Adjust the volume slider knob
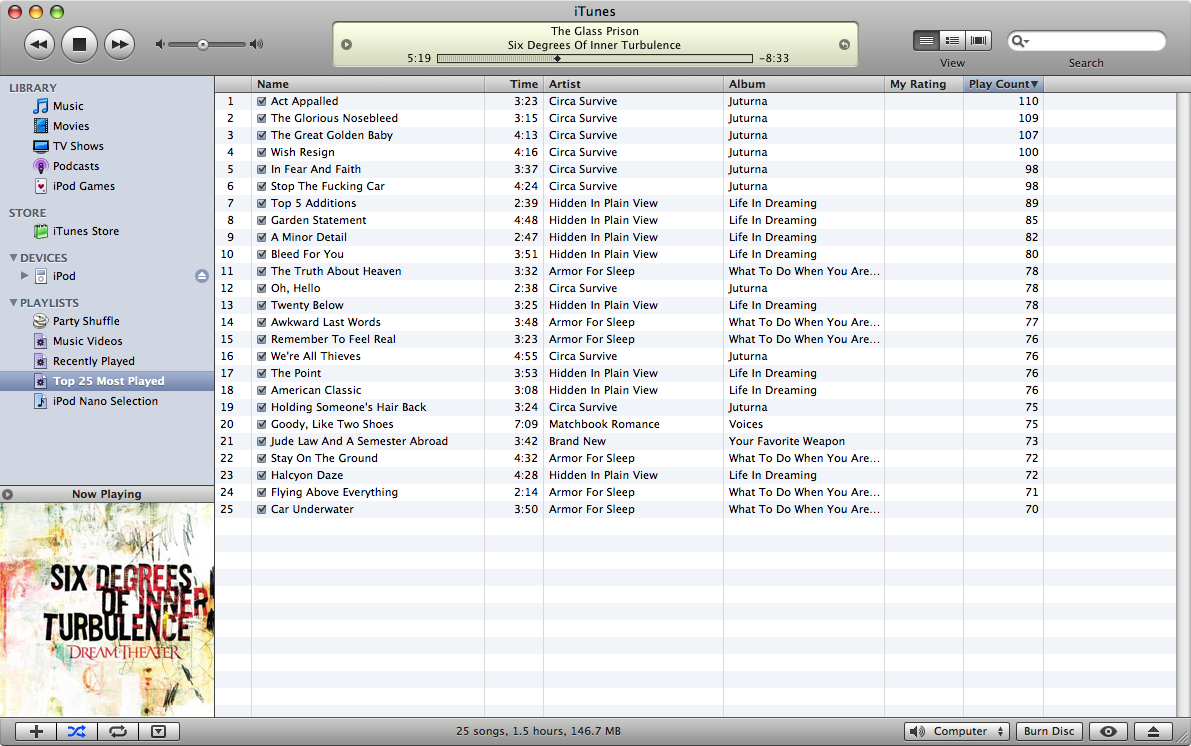 [x=203, y=44]
